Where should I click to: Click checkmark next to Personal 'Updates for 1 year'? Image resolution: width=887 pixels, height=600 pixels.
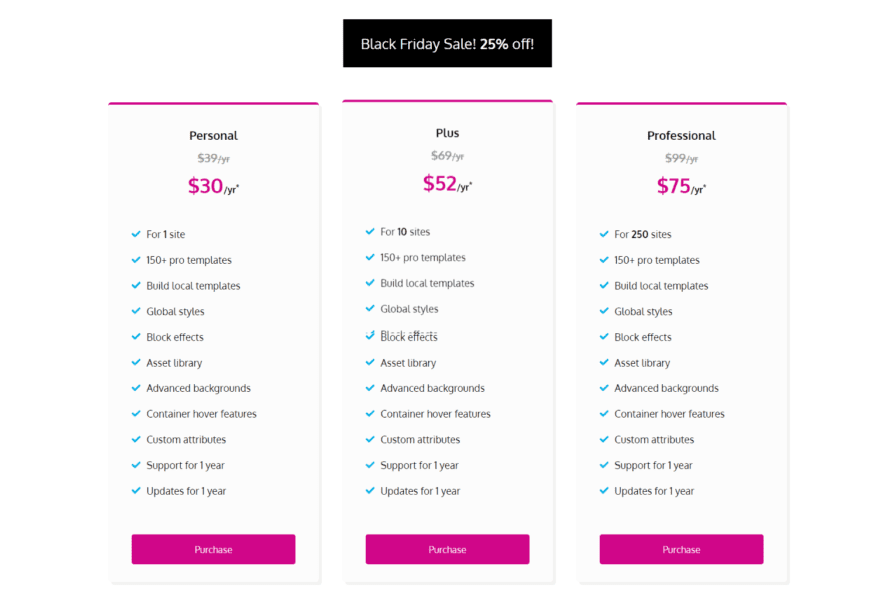click(136, 491)
